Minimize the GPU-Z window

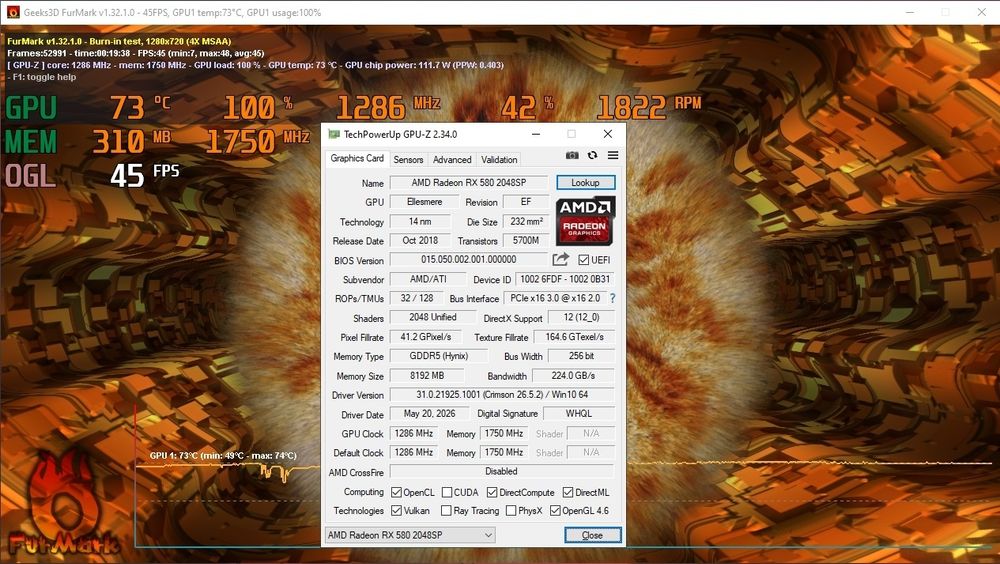tap(536, 134)
